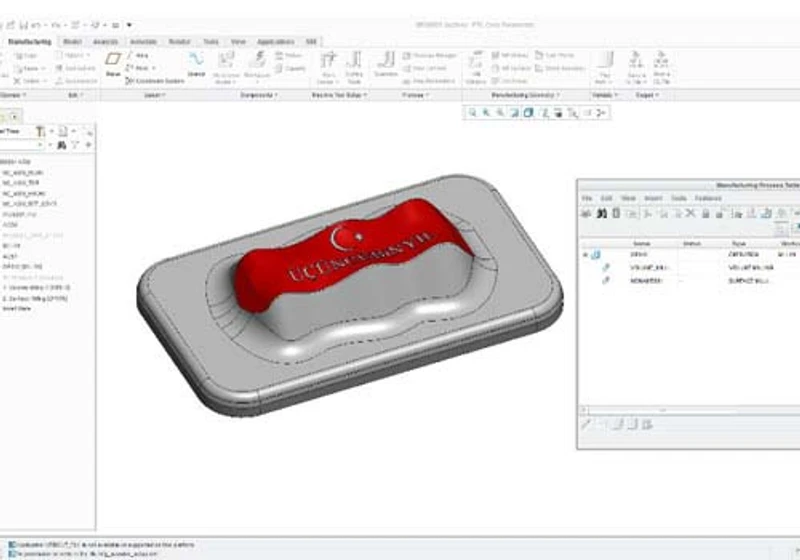Open Tools menu in Manufacturing Process Table

click(678, 198)
